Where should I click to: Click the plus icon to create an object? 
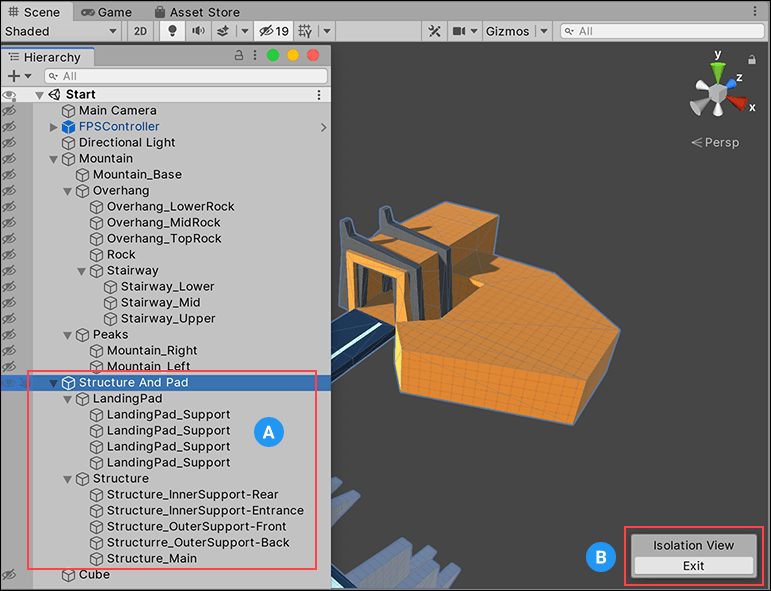13,76
